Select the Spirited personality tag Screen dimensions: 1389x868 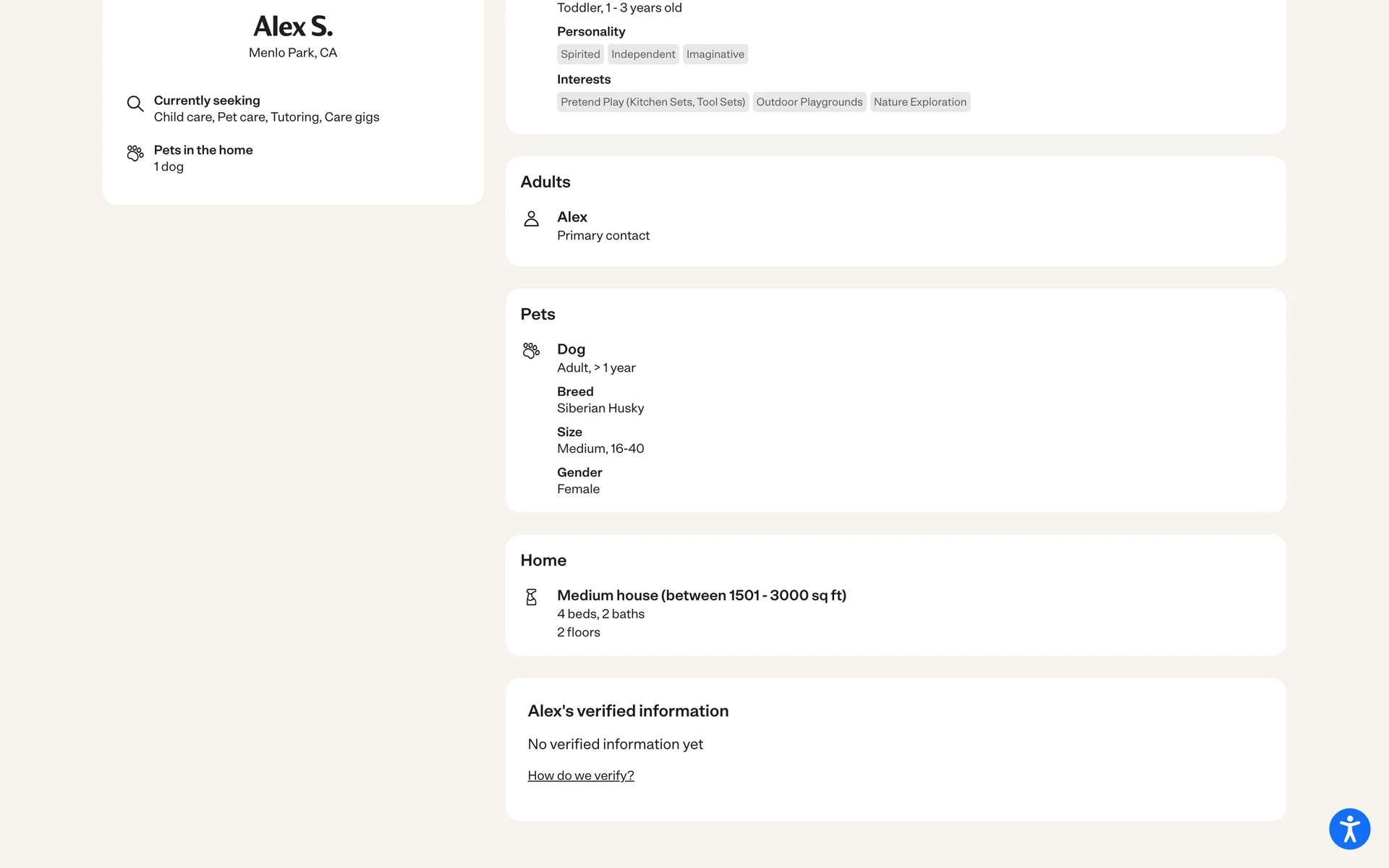(580, 54)
